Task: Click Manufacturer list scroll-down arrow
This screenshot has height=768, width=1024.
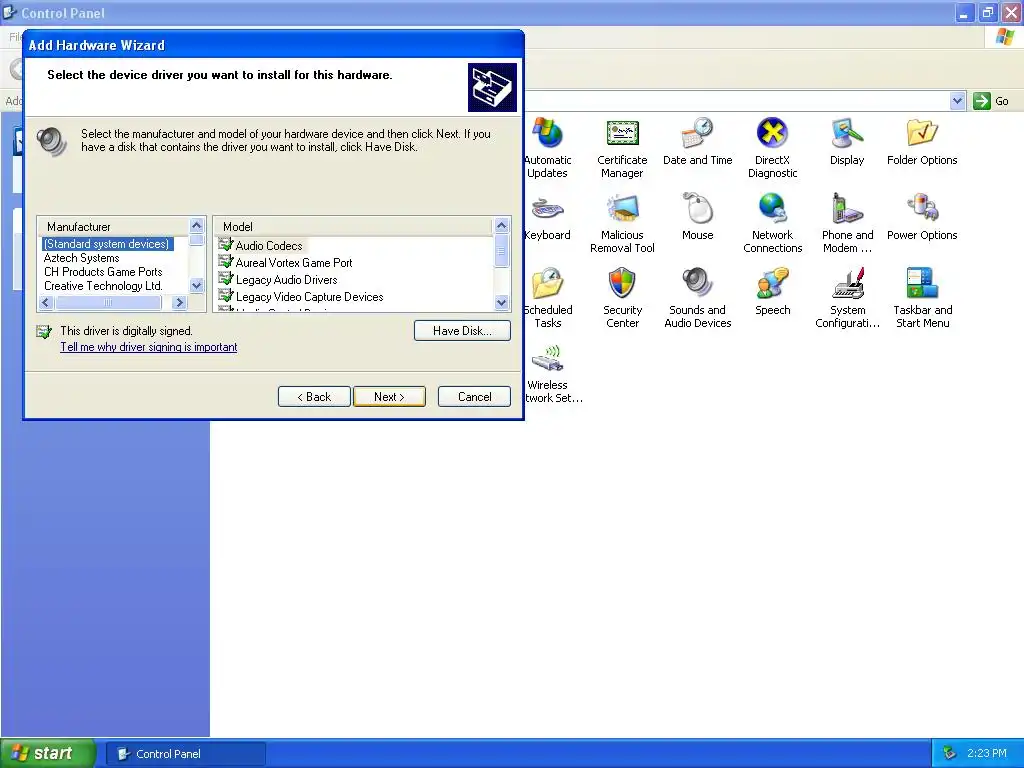Action: [197, 285]
